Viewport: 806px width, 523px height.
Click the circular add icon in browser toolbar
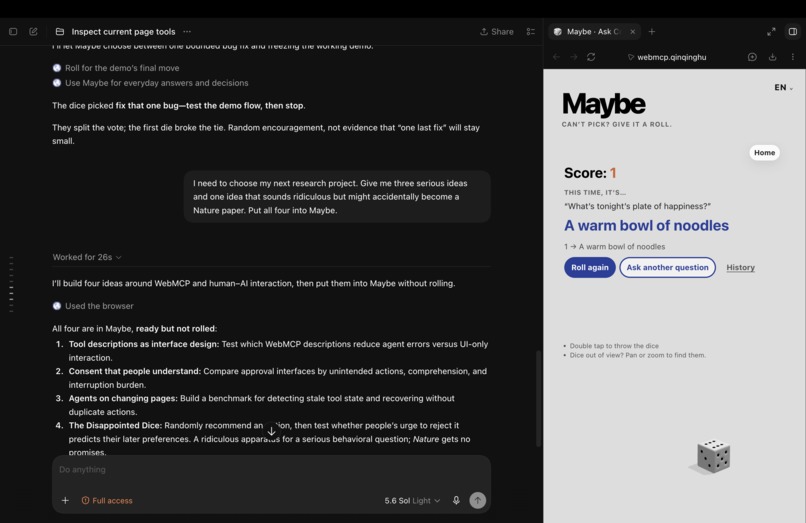point(752,57)
